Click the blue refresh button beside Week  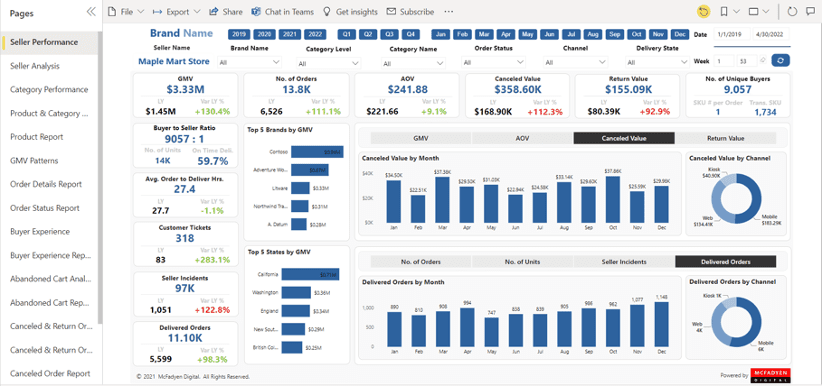tap(781, 61)
